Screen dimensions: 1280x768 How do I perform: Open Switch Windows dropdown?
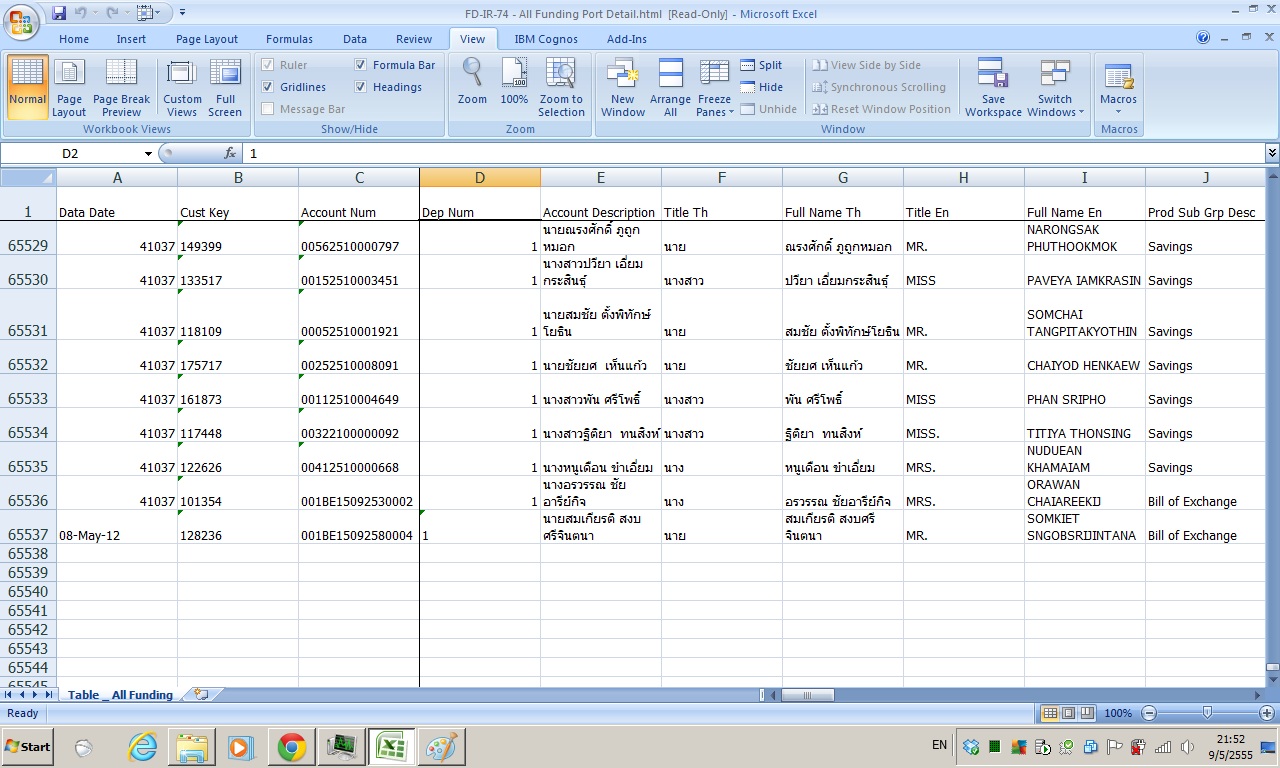(1055, 87)
